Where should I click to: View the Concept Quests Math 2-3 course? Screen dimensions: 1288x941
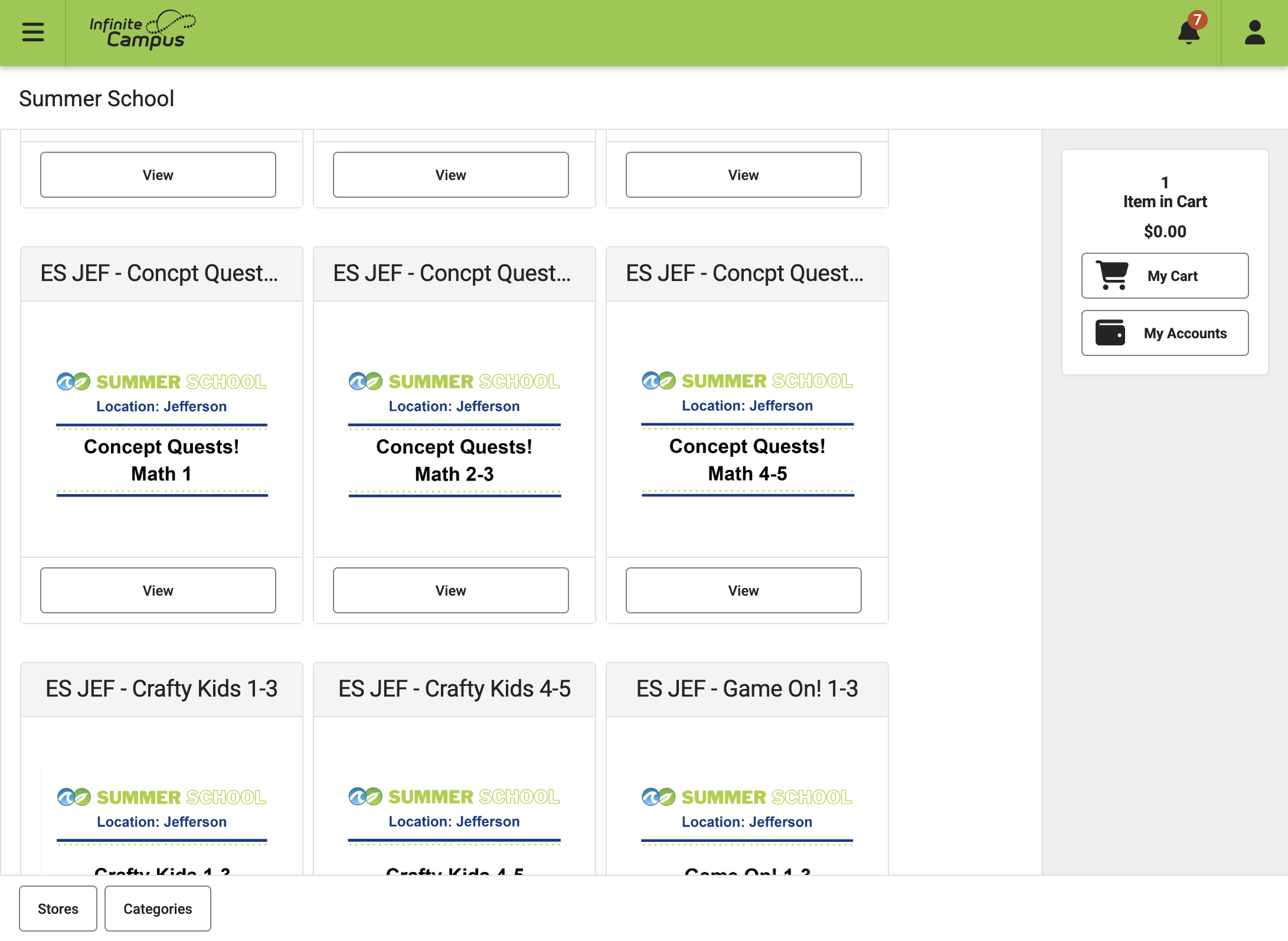[x=451, y=590]
